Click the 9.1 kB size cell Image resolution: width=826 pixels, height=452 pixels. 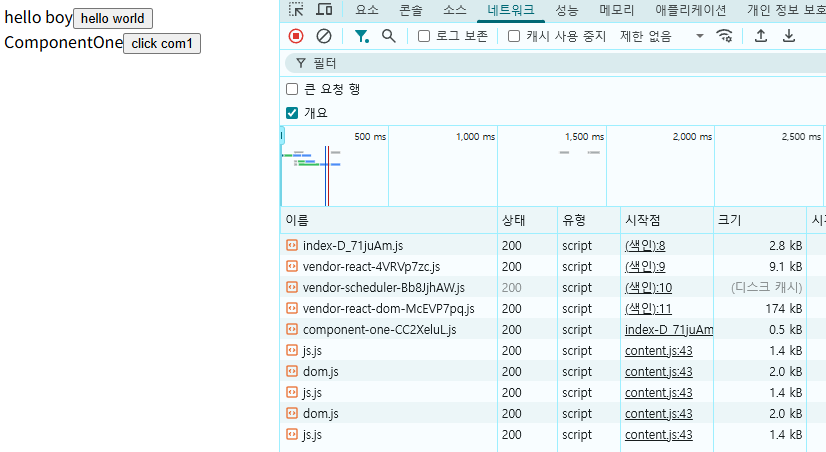click(760, 267)
